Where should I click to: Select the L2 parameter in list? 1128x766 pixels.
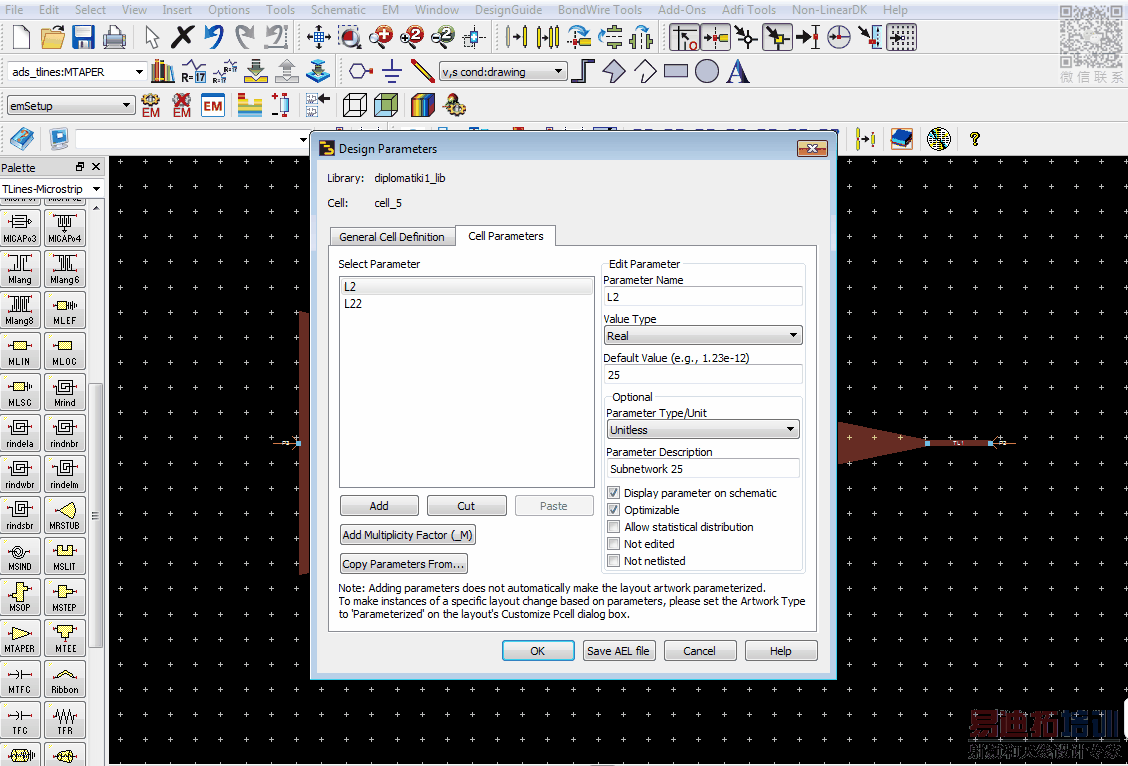click(x=466, y=286)
